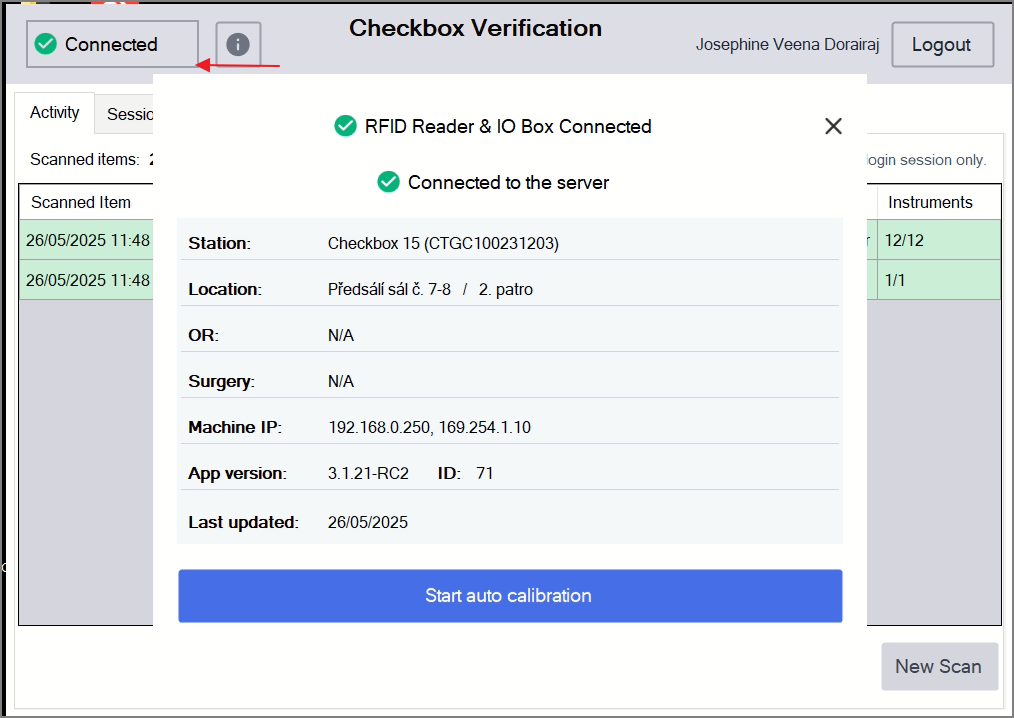Click the user name Josephine Veena Dorairaj
1014x718 pixels.
tap(787, 45)
